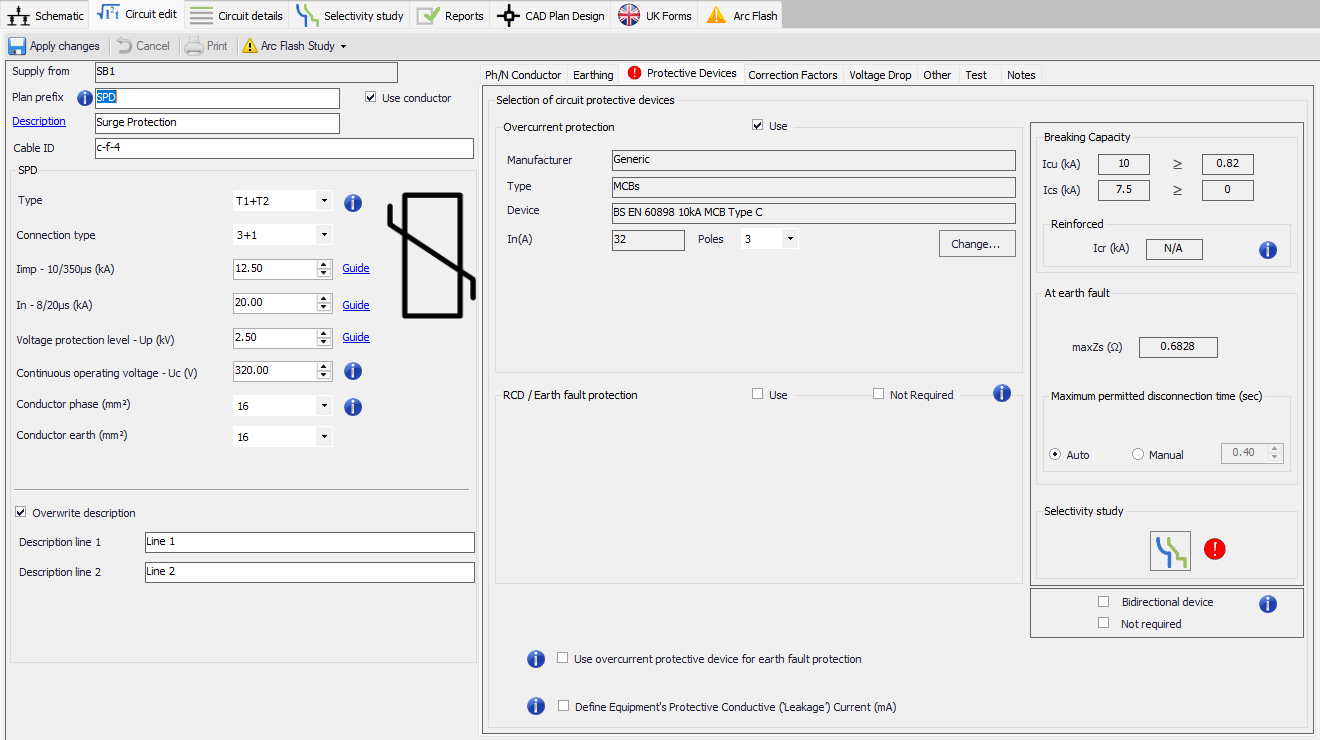Image resolution: width=1320 pixels, height=740 pixels.
Task: Go to the Reports tab
Action: (x=451, y=15)
